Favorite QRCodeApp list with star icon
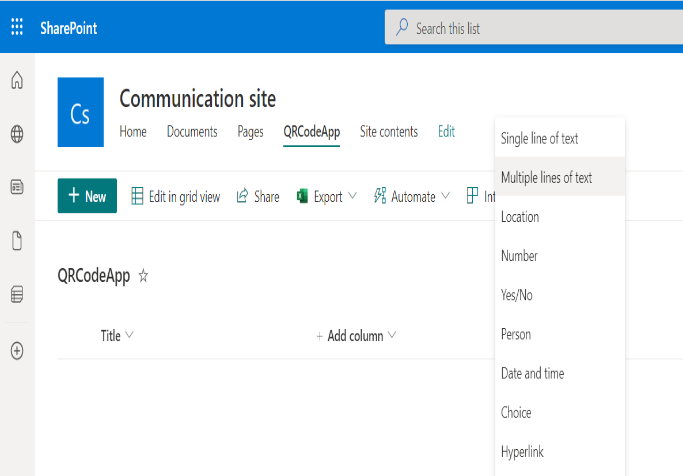This screenshot has width=683, height=476. coord(143,276)
